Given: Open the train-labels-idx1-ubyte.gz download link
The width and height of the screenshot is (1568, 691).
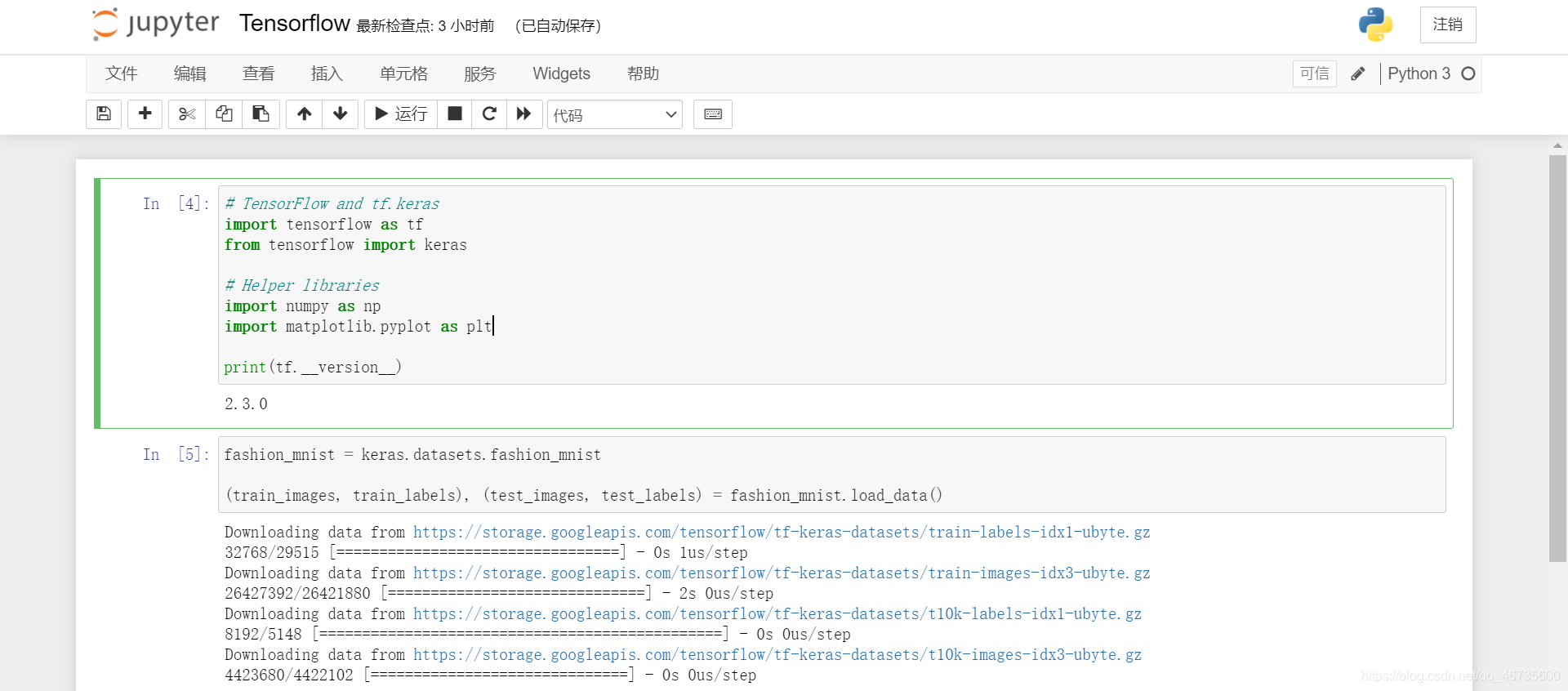Looking at the screenshot, I should [782, 533].
